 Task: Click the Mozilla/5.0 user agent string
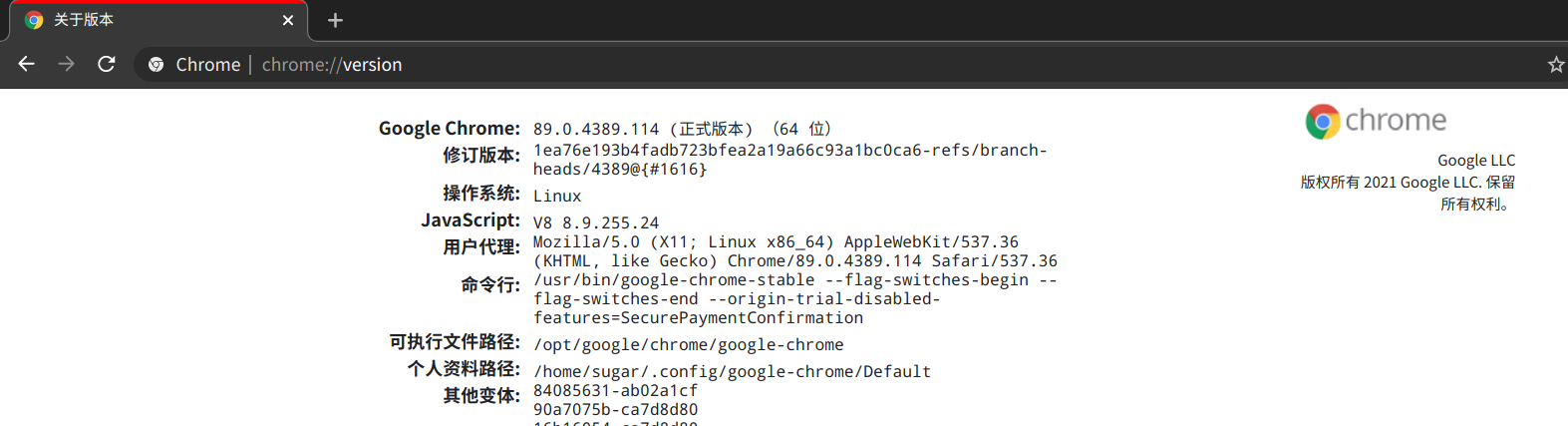click(795, 251)
